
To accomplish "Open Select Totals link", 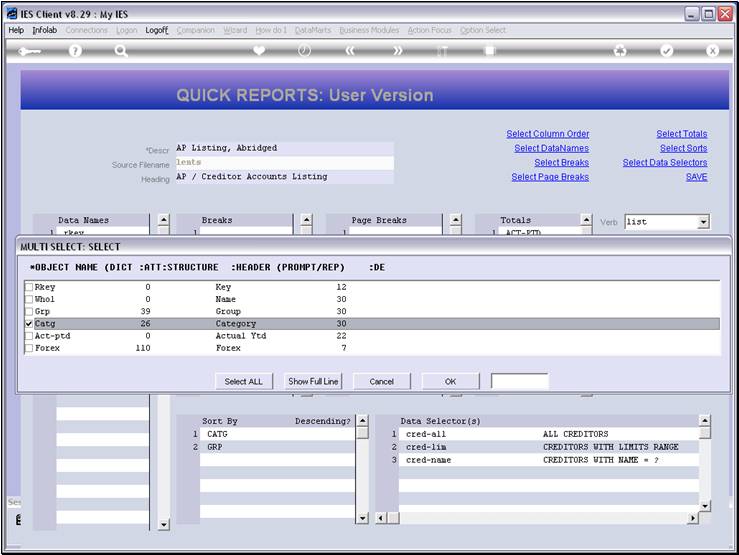I will point(682,134).
